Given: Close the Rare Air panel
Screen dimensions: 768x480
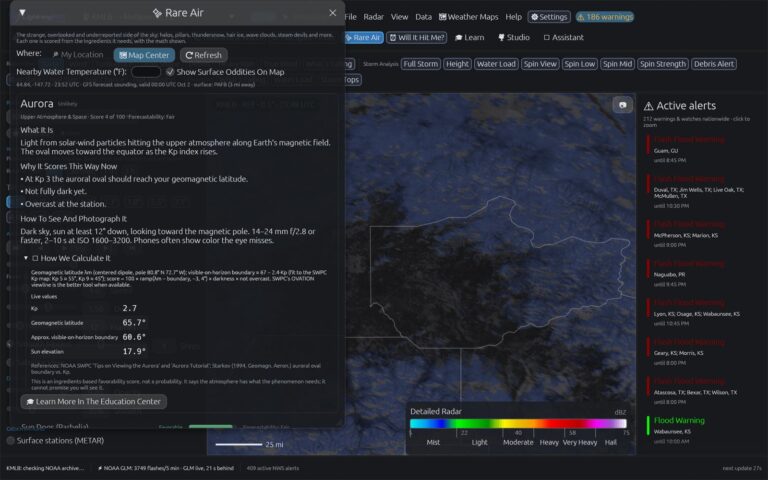Looking at the screenshot, I should point(333,13).
